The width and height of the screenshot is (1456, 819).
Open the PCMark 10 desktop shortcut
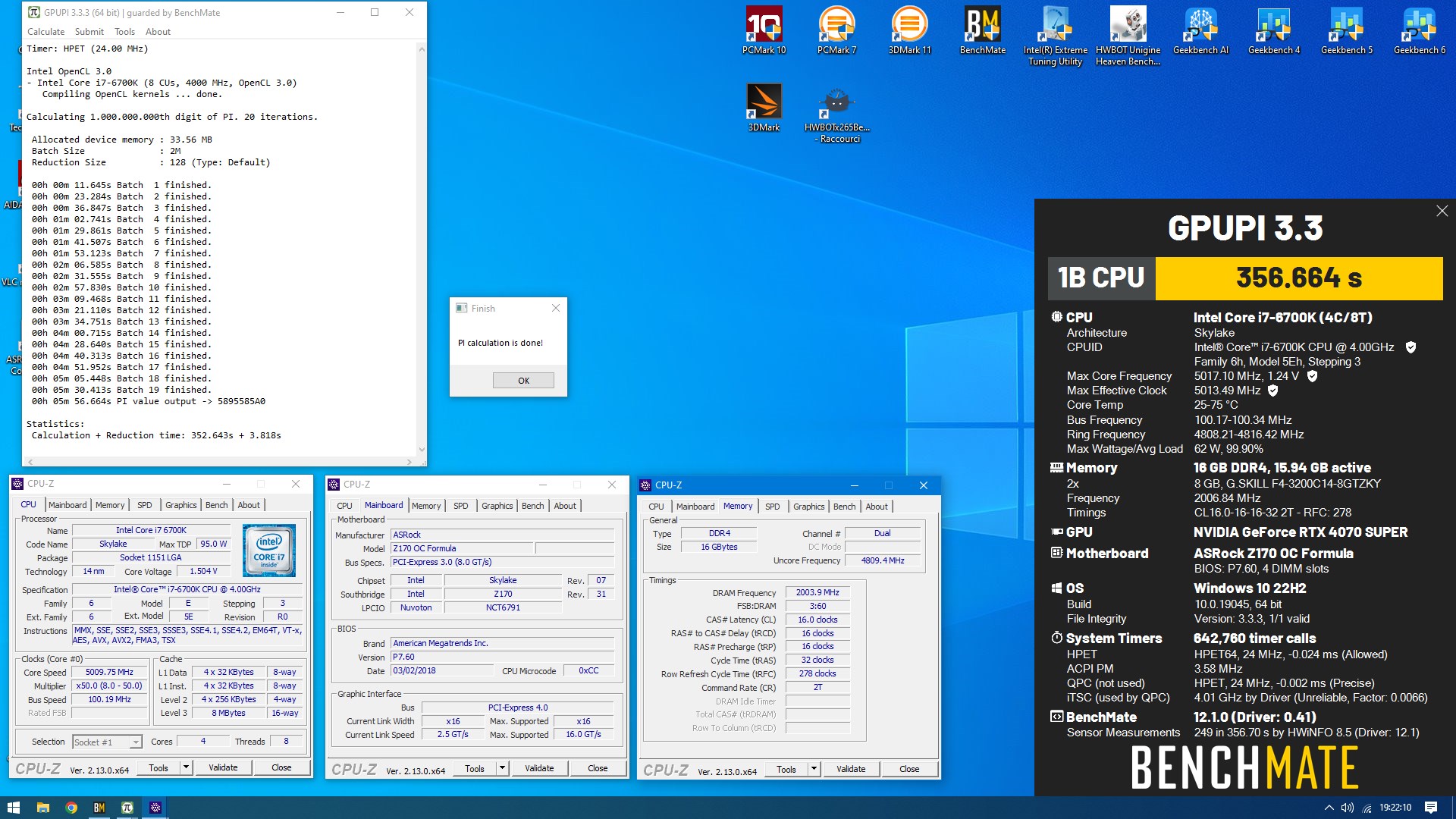(764, 30)
